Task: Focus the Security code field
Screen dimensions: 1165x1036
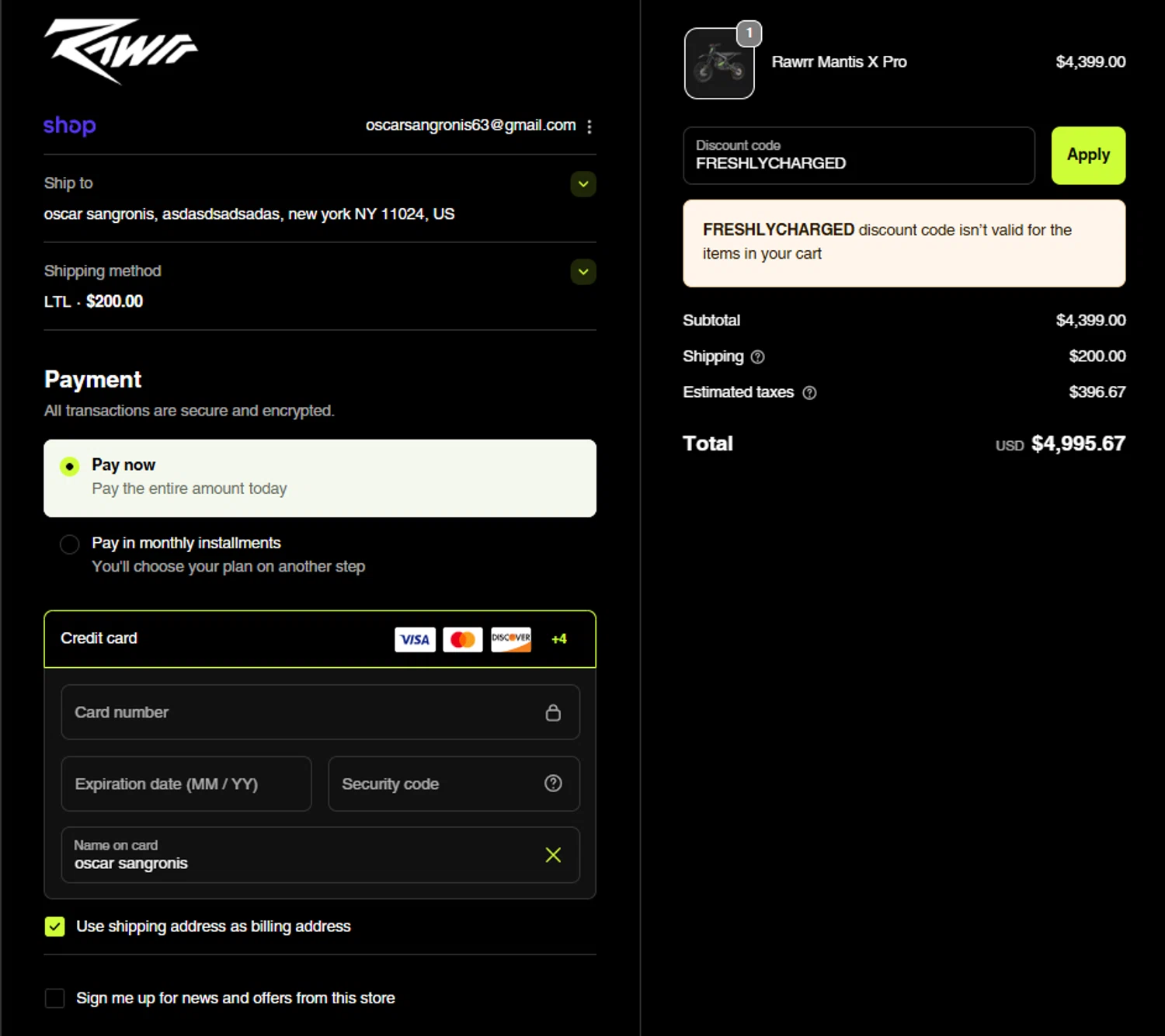Action: click(454, 784)
